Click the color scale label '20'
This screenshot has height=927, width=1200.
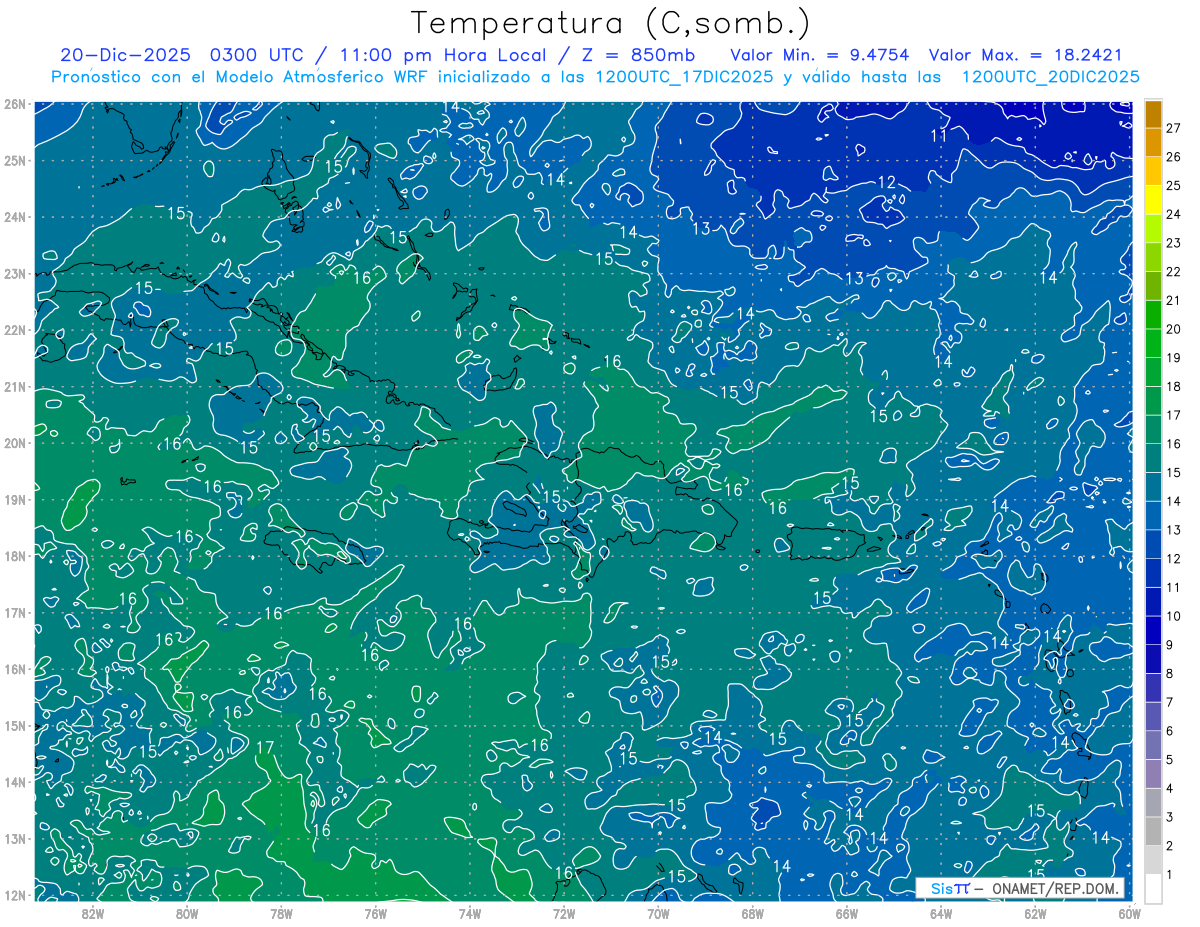(x=1173, y=329)
